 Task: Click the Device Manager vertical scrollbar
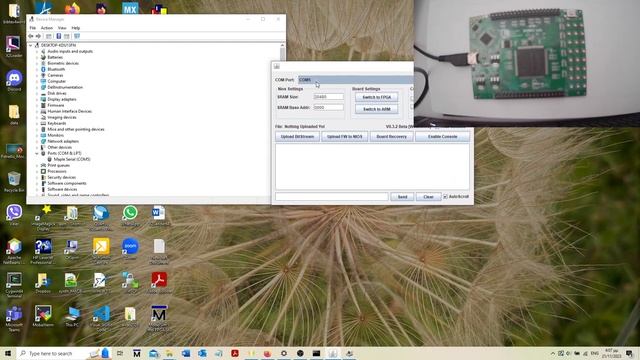(x=282, y=120)
